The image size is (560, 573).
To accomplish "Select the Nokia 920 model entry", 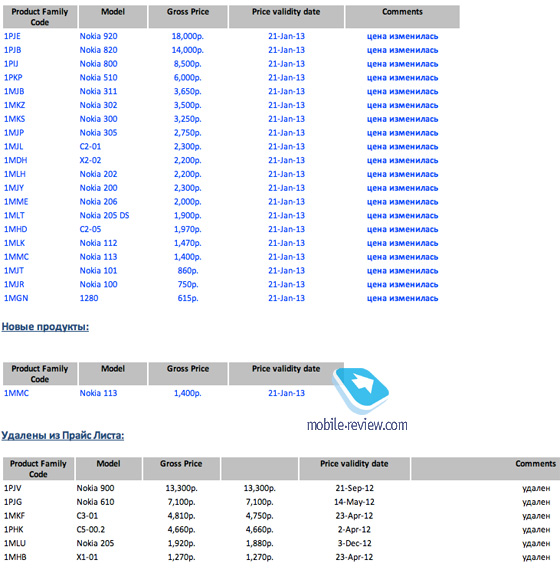I will (x=98, y=36).
